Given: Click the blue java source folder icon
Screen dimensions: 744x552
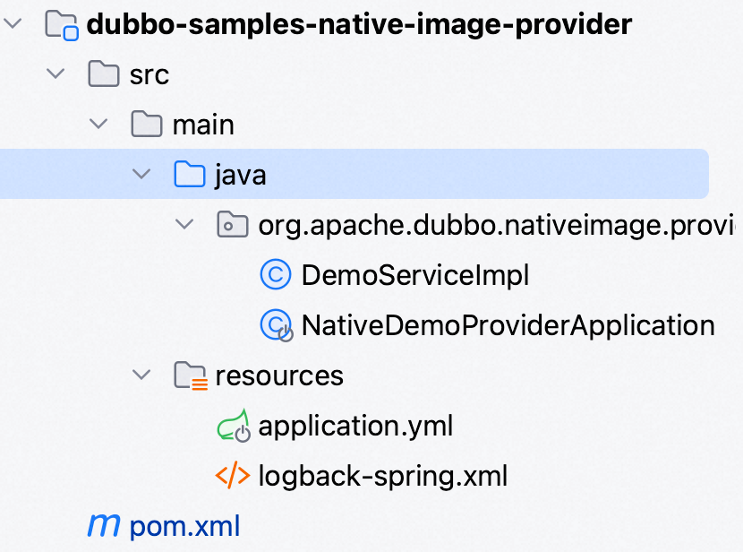Looking at the screenshot, I should click(189, 175).
